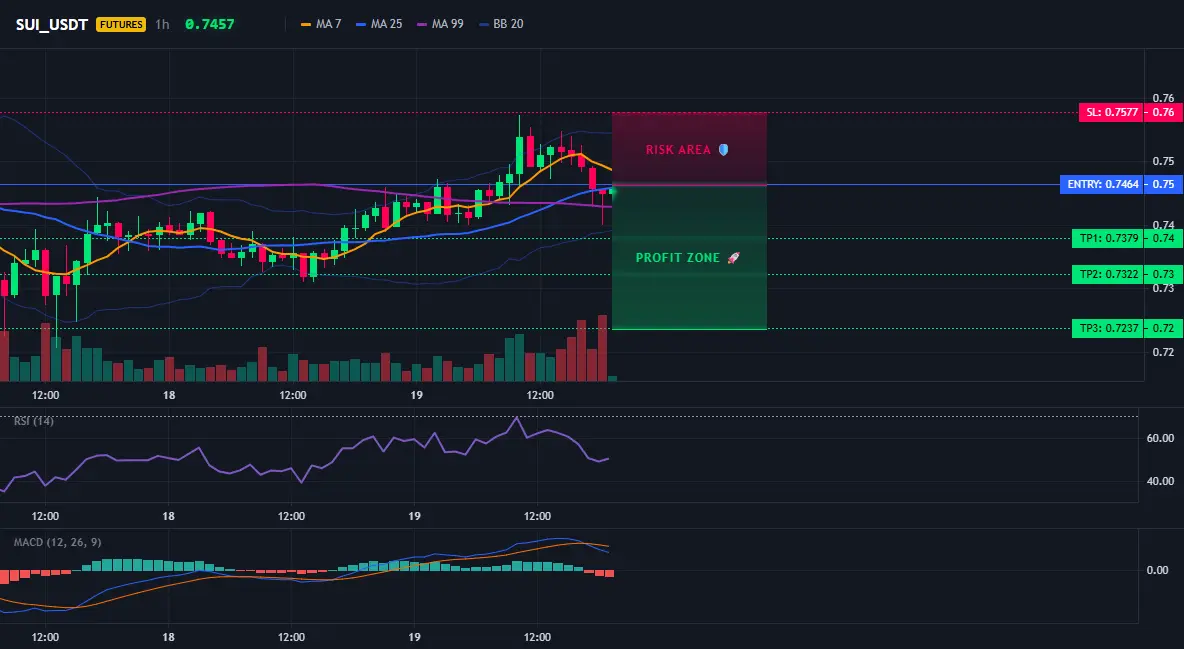Screen dimensions: 1184x649
Task: Click the SUI_USDT symbol name
Action: tap(52, 24)
